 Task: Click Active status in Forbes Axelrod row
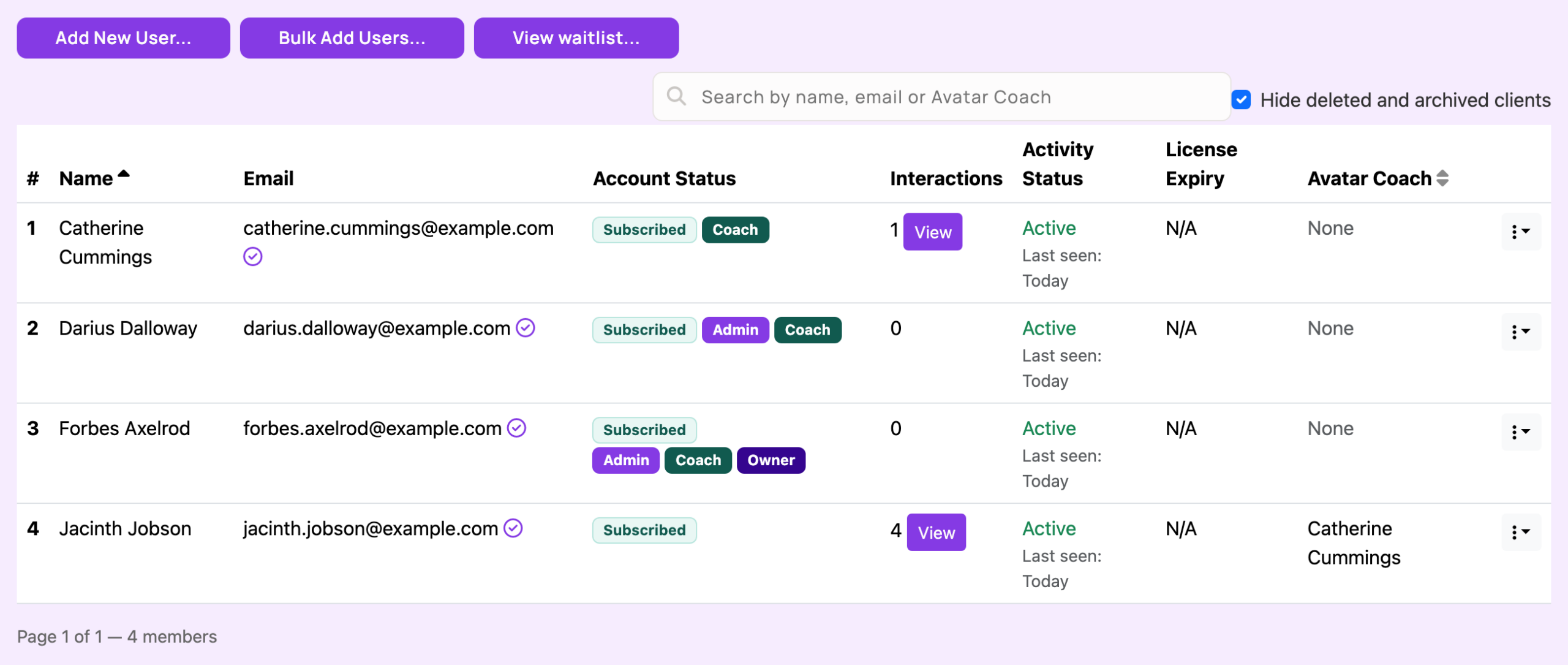point(1049,428)
